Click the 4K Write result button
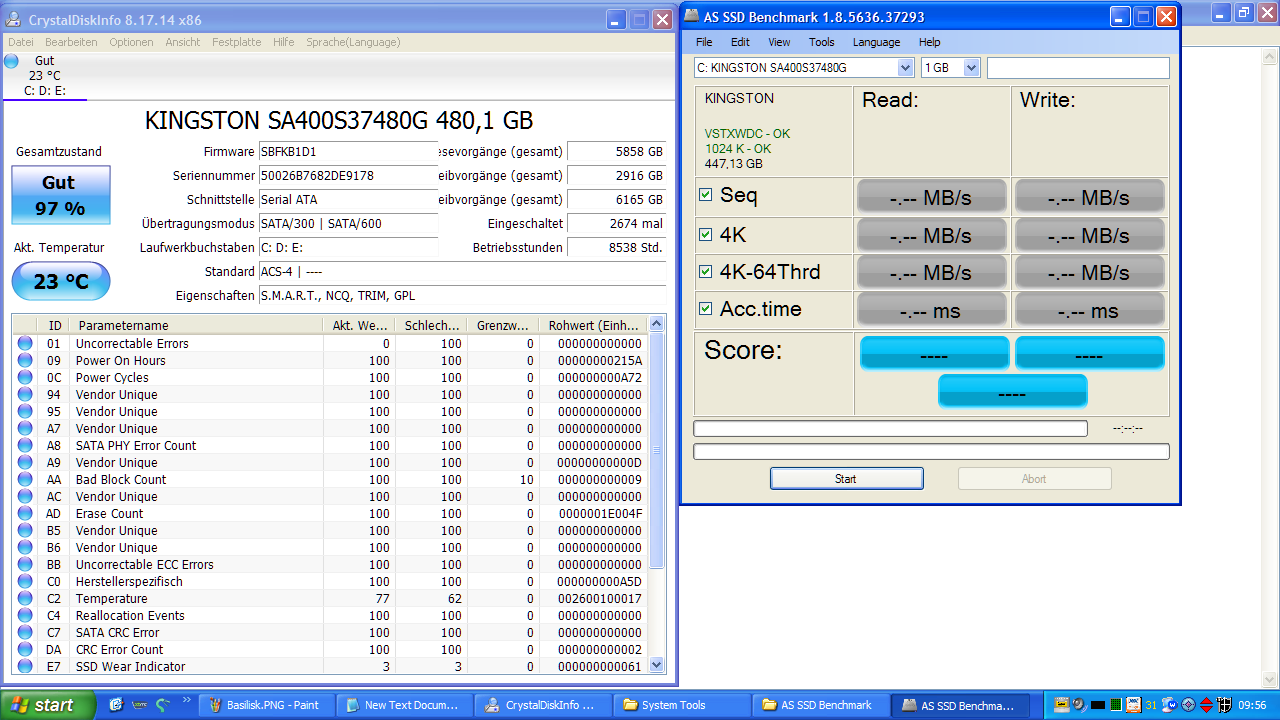 coord(1089,235)
